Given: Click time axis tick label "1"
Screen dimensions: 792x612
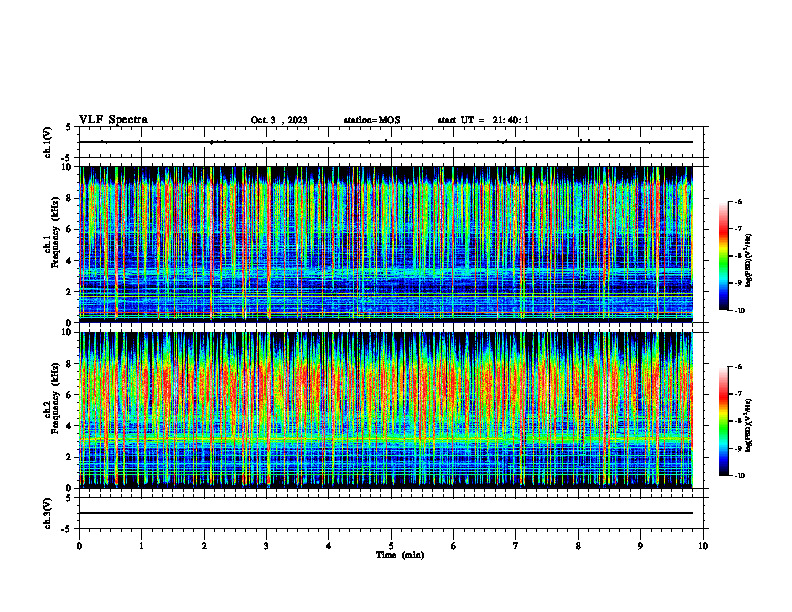Looking at the screenshot, I should click(x=141, y=546).
